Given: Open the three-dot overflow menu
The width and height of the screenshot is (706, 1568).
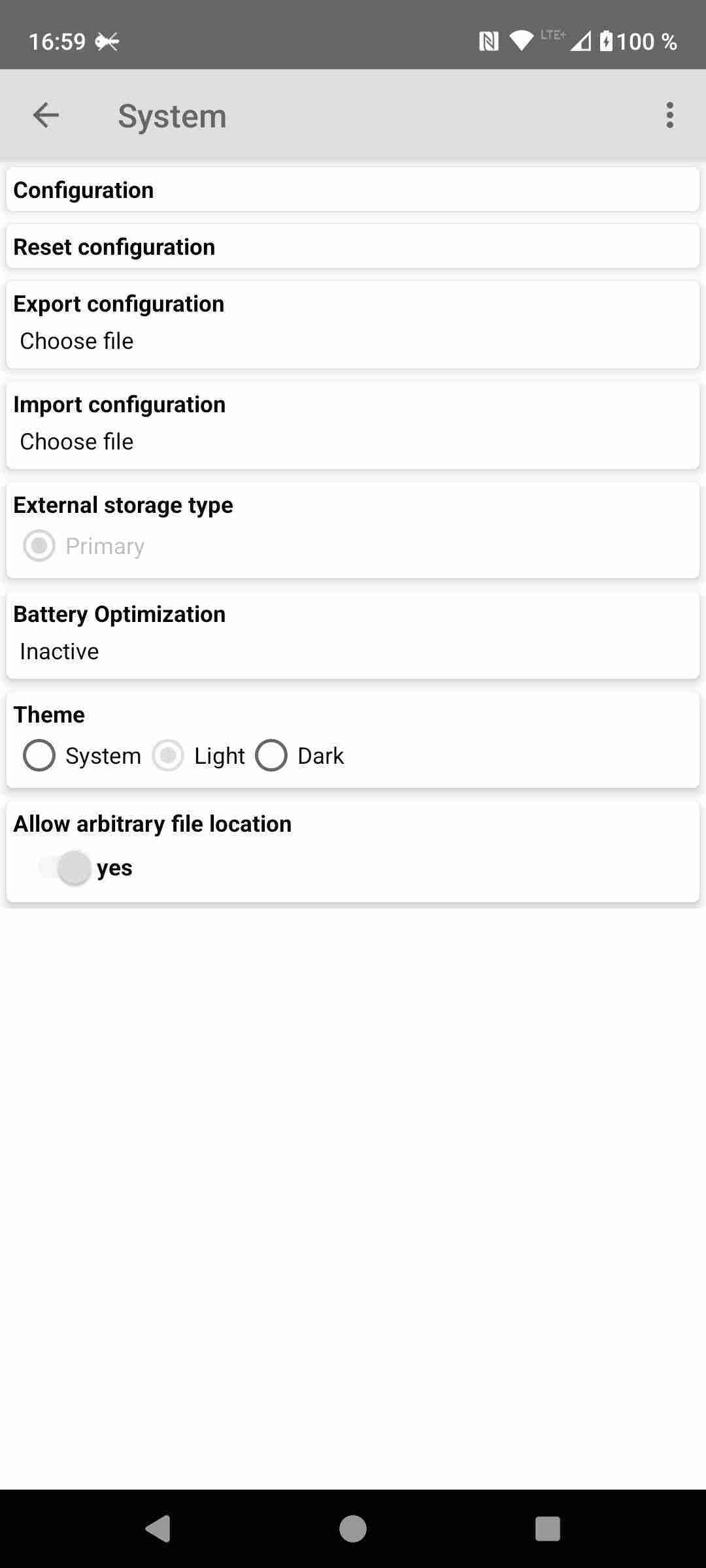Looking at the screenshot, I should [669, 116].
